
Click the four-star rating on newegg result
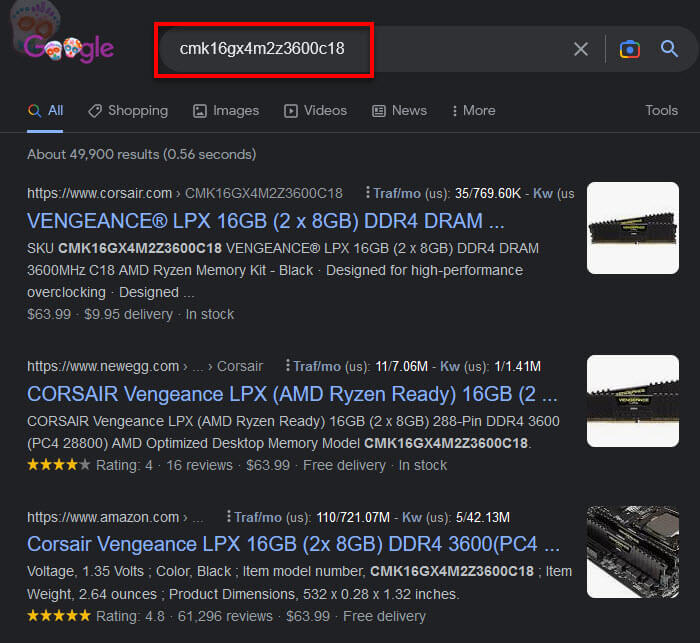(x=59, y=465)
